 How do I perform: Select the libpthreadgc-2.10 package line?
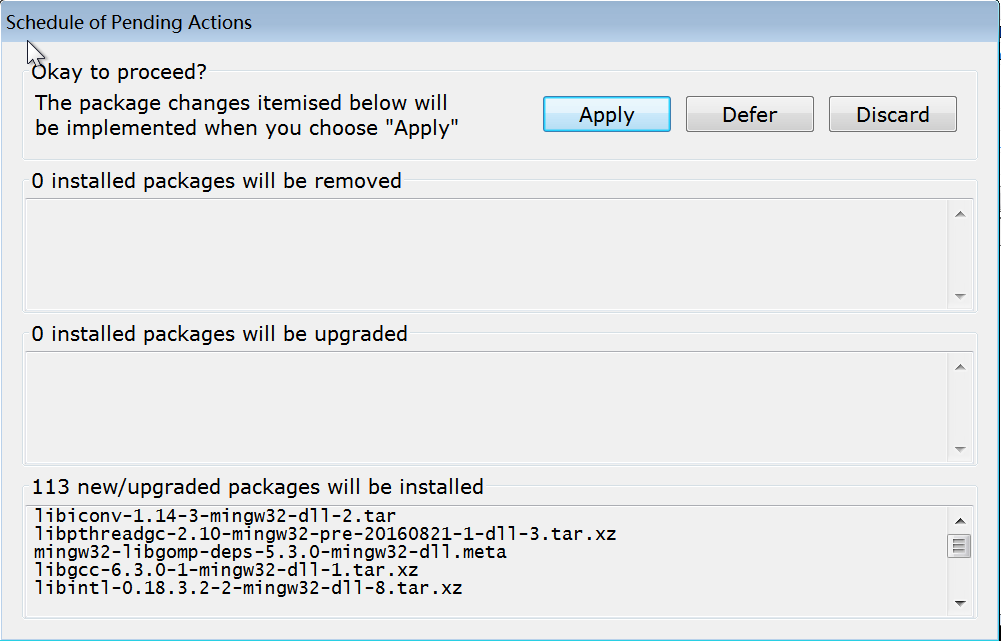324,534
